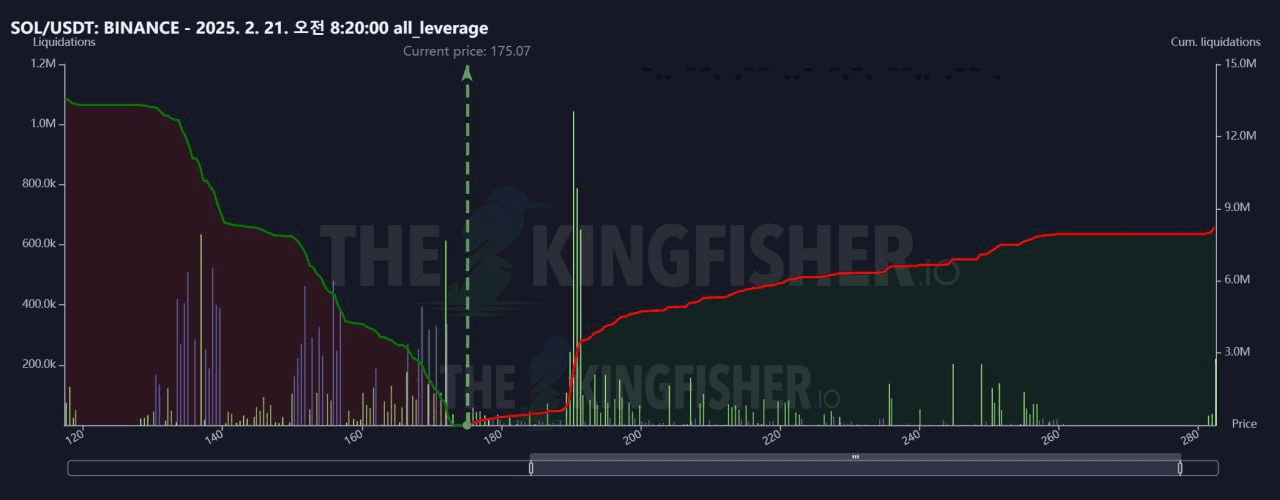
Task: Click the tallest green liquidation bar near price 190
Action: tap(573, 268)
